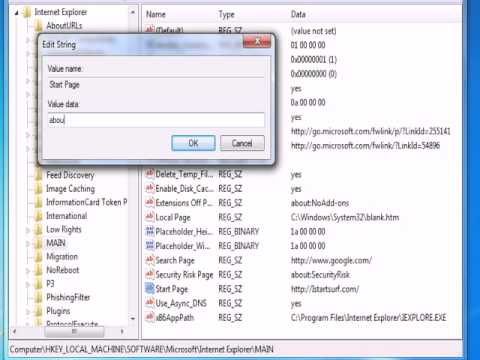Expand the NoReboot tree node

[x=28, y=270]
